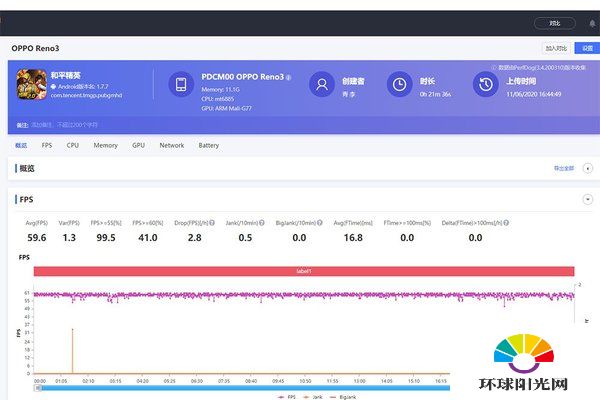Click the 导出全部 export link
Viewport: 600px width, 400px height.
coord(564,168)
